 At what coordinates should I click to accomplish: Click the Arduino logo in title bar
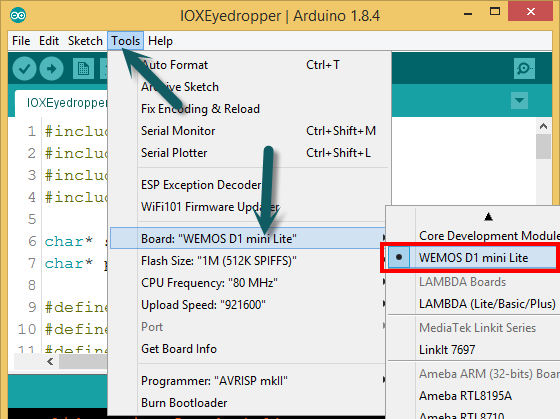tap(18, 15)
